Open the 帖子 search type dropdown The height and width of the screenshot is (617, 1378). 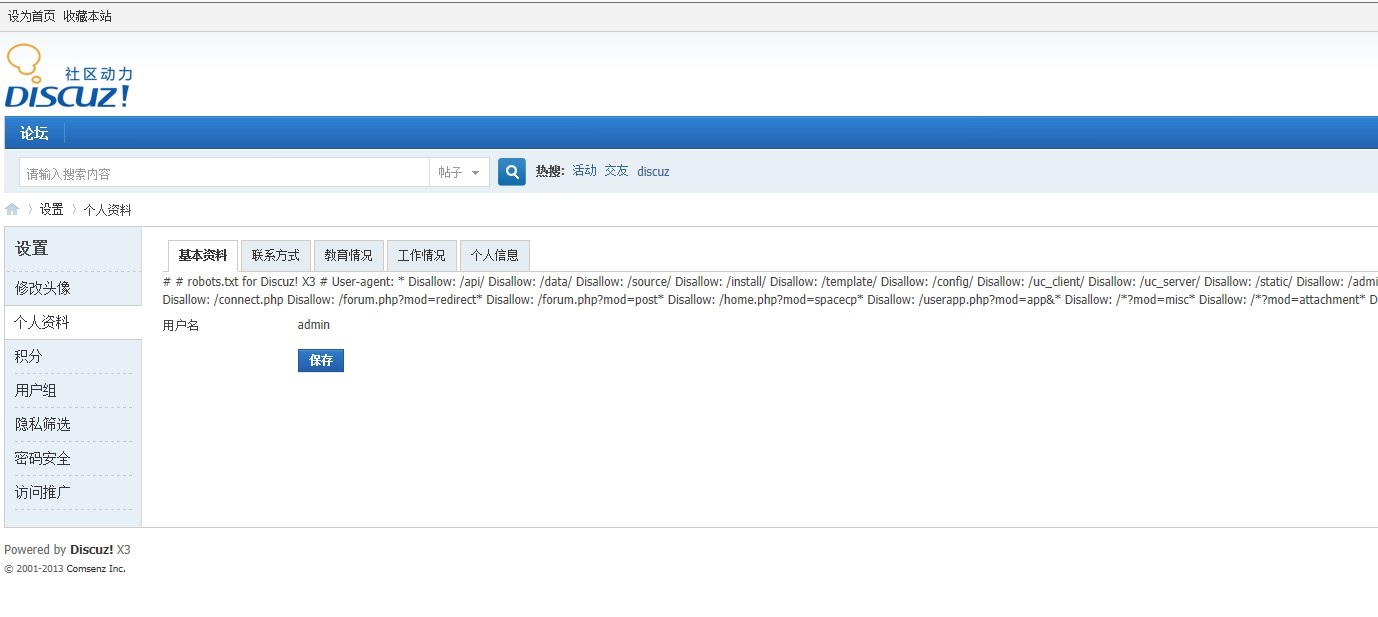[460, 172]
